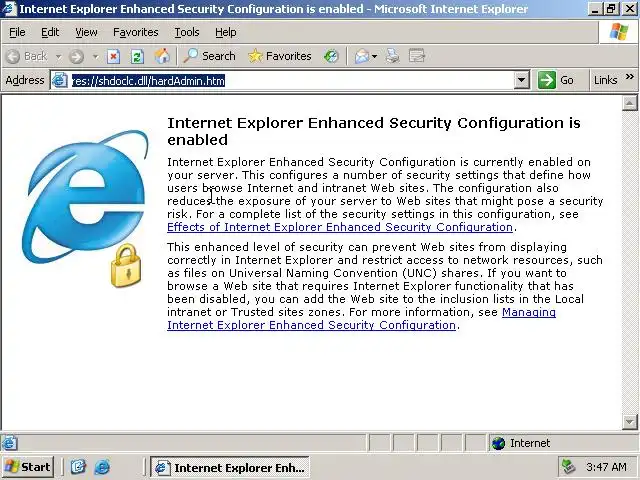This screenshot has height=480, width=640.
Task: Click the Windows flag logo throbber
Action: pyautogui.click(x=618, y=32)
